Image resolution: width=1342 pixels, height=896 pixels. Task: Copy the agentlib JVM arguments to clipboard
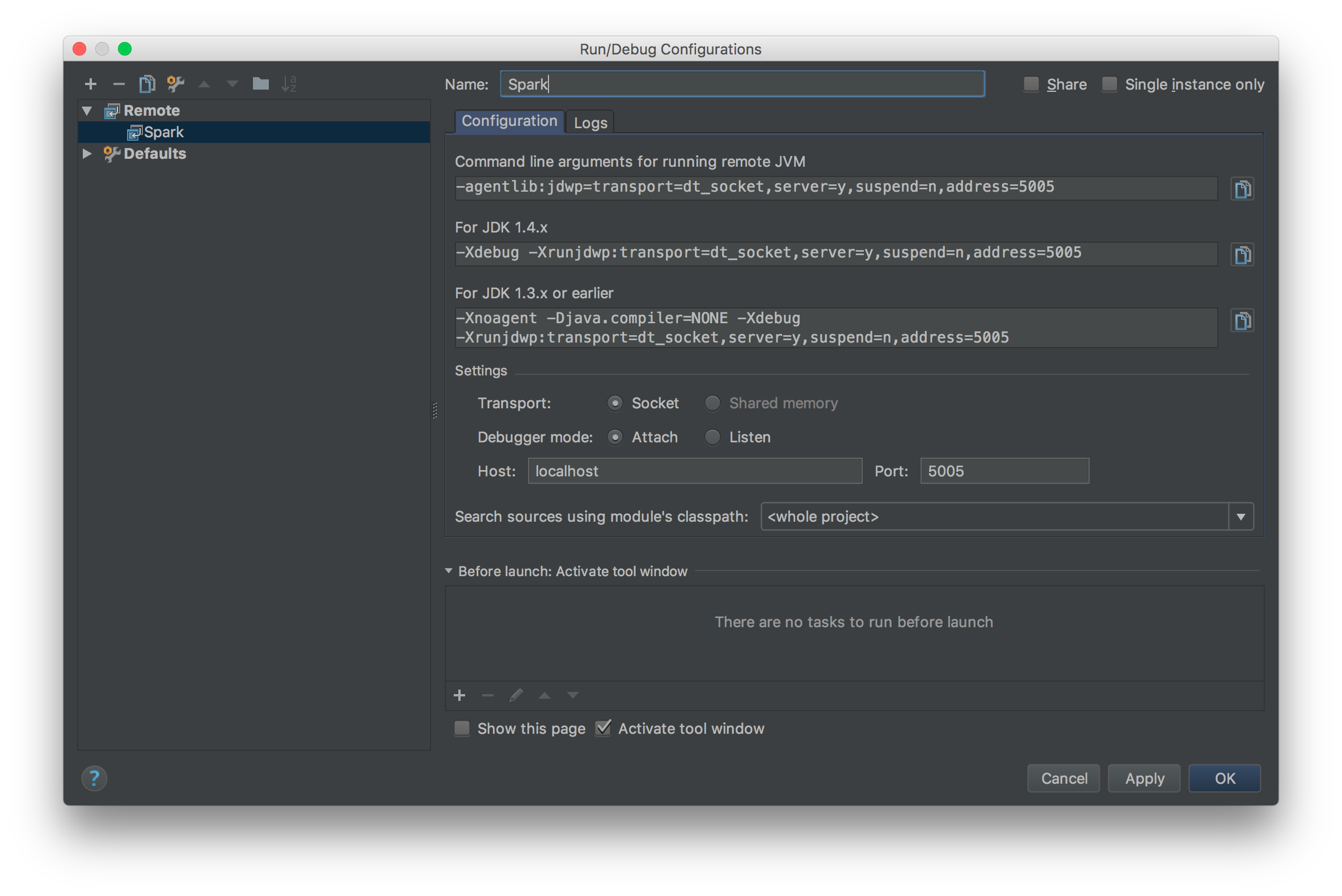pos(1242,189)
